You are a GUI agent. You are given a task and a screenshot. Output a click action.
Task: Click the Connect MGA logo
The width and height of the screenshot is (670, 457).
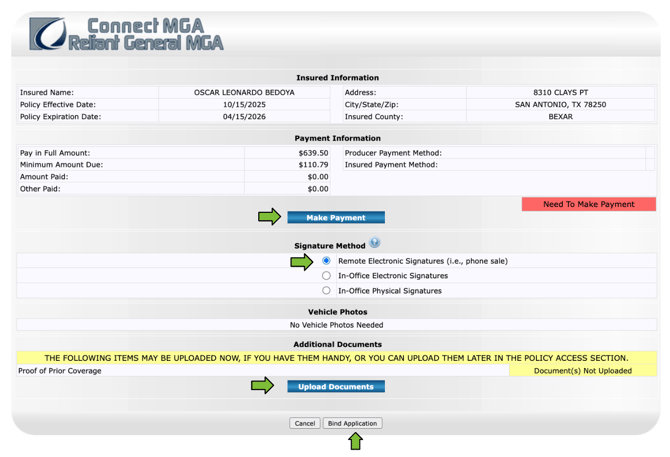click(x=127, y=34)
